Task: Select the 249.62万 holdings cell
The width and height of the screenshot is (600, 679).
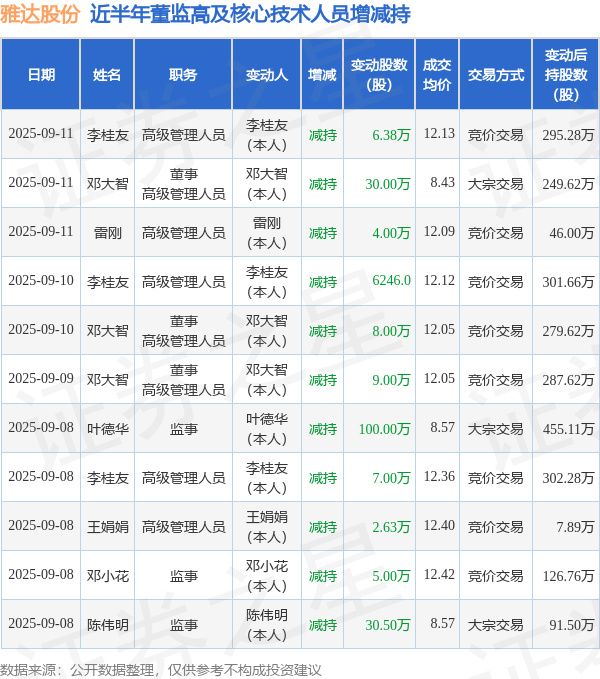Action: (568, 184)
